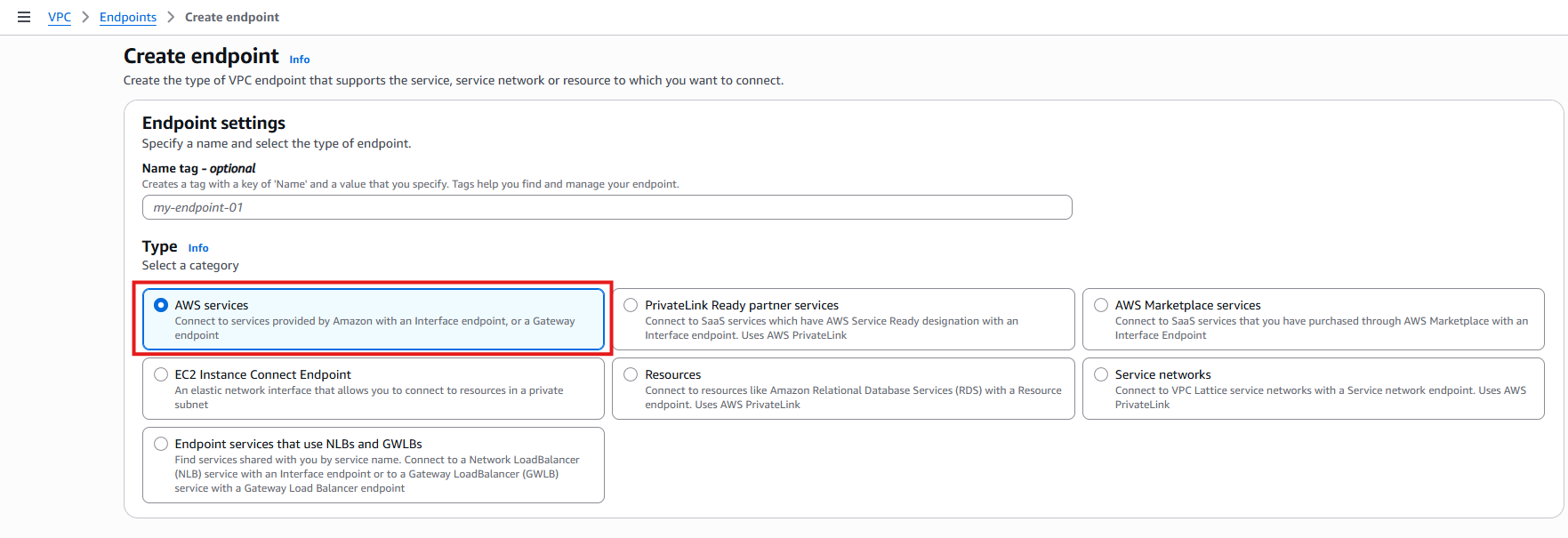Select Endpoint services using NLBs and GWLBs radio
This screenshot has width=1568, height=538.
(161, 444)
